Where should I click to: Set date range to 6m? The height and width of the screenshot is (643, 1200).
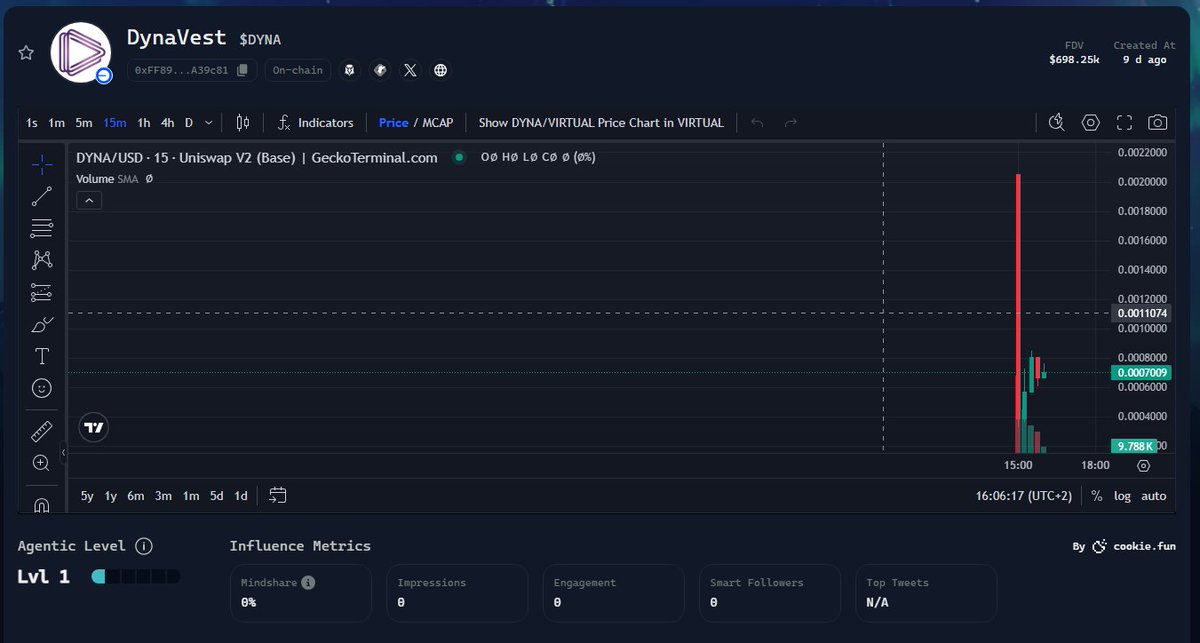tap(136, 496)
